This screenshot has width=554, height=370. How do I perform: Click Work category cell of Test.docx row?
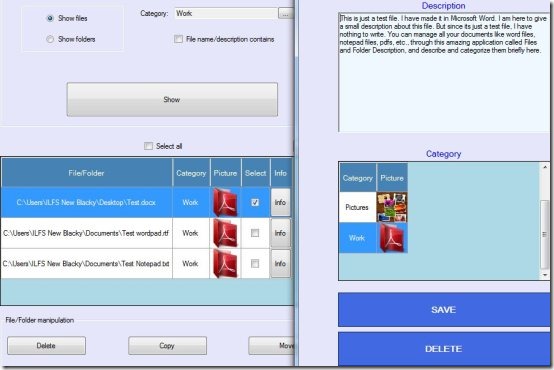[x=191, y=202]
